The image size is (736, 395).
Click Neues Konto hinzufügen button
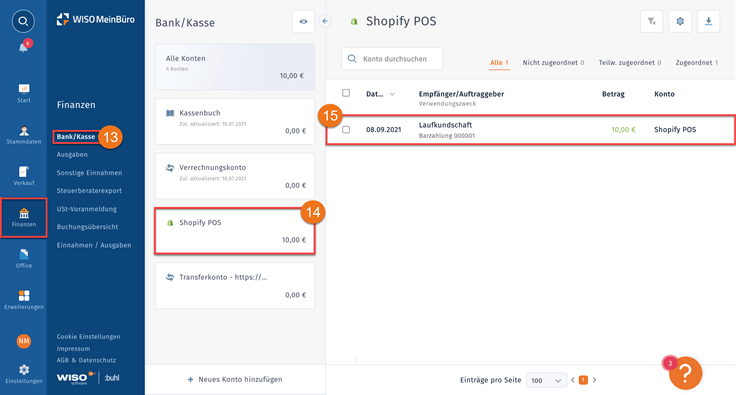(x=235, y=380)
